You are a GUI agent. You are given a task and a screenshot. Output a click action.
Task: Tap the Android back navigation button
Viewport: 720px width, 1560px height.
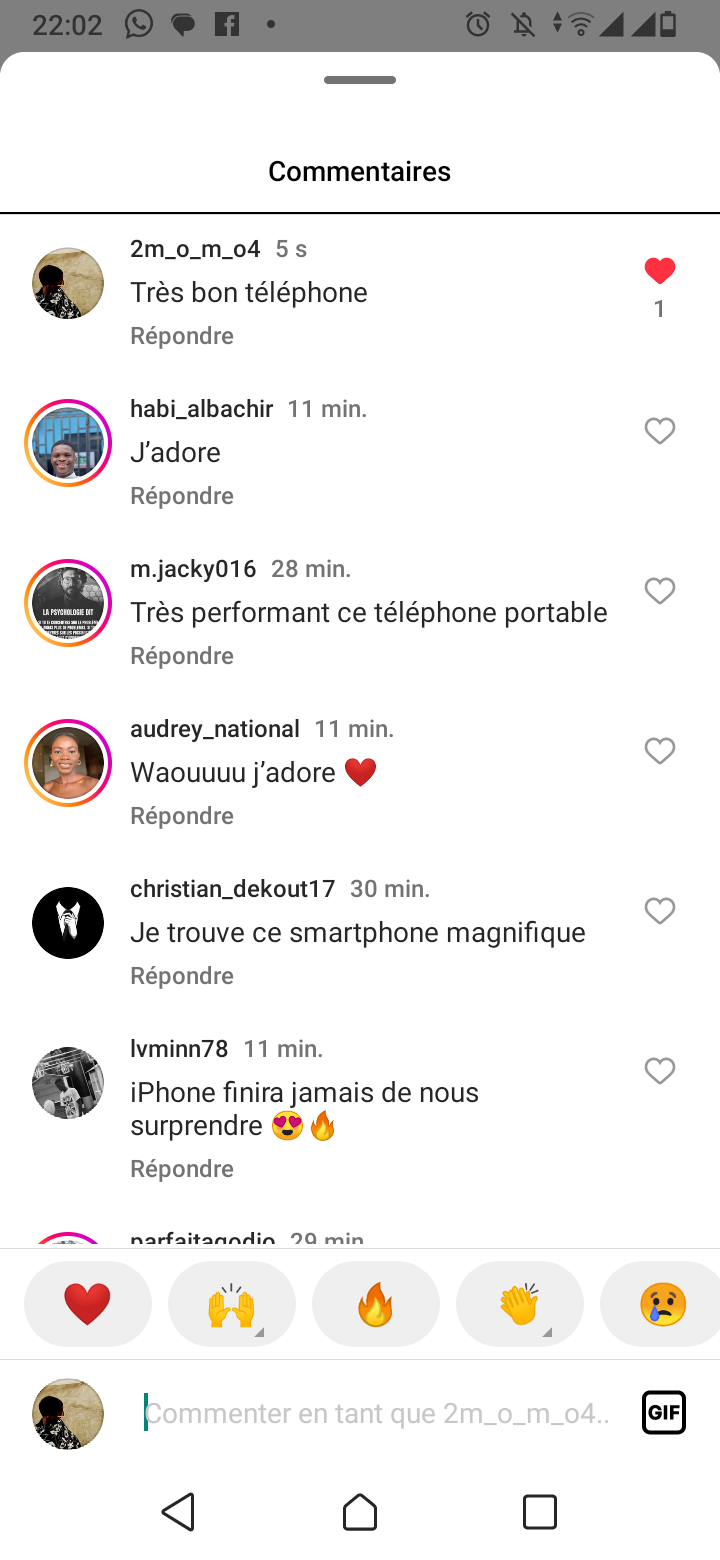click(x=179, y=1511)
